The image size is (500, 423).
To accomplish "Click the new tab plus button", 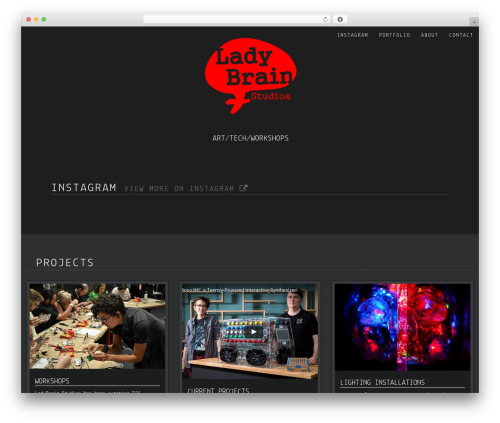I will point(474,22).
